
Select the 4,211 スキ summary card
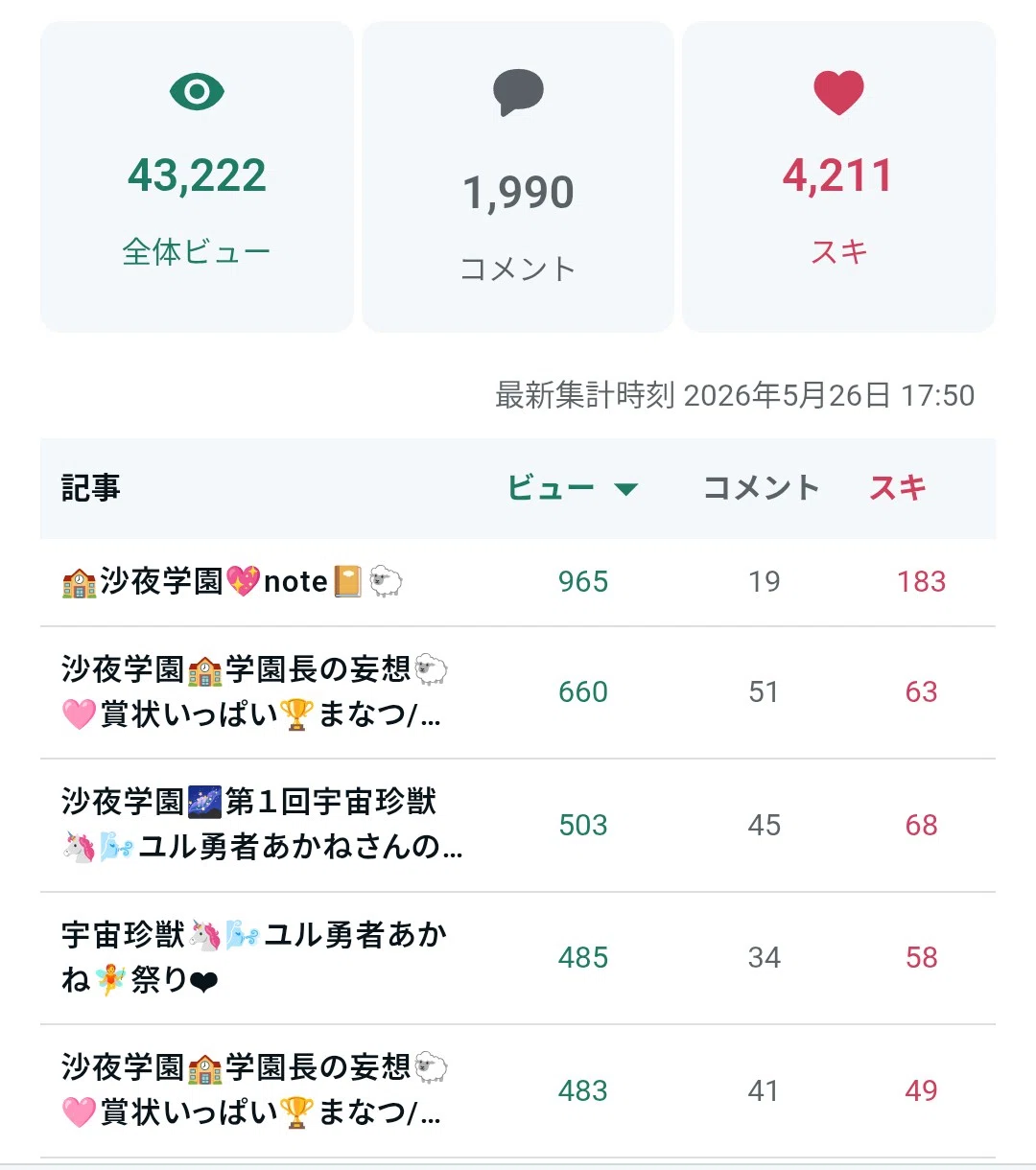tap(838, 177)
